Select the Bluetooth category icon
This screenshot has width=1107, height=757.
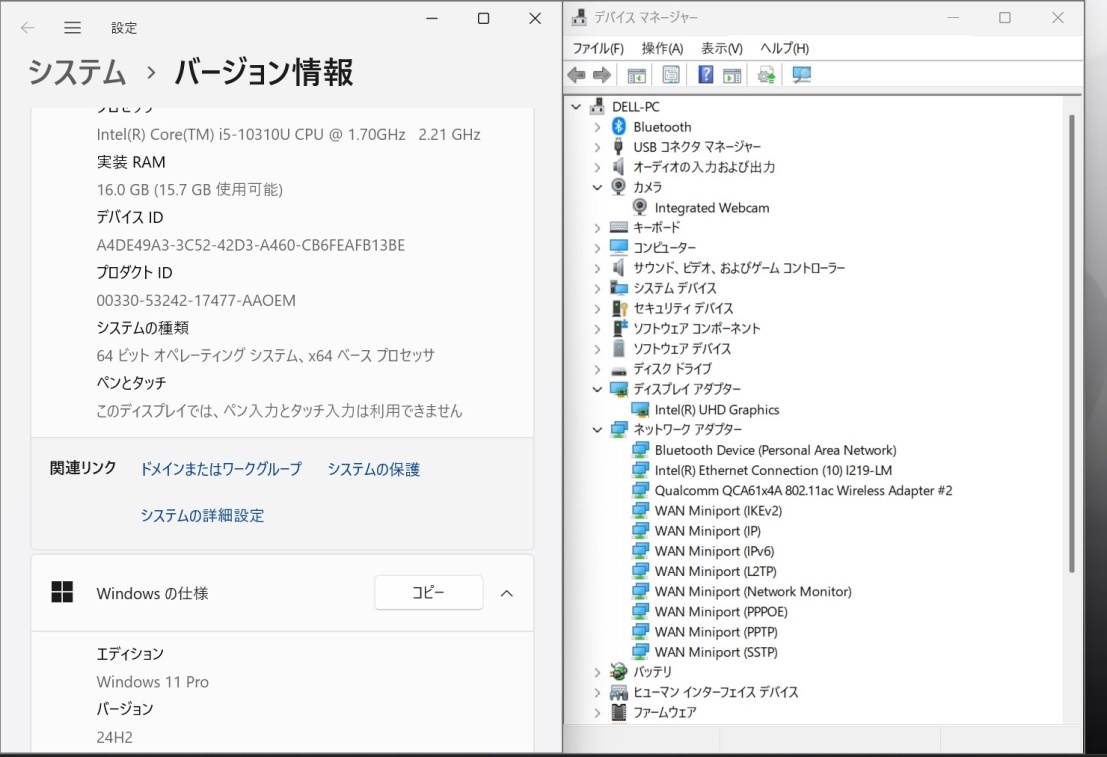(619, 126)
